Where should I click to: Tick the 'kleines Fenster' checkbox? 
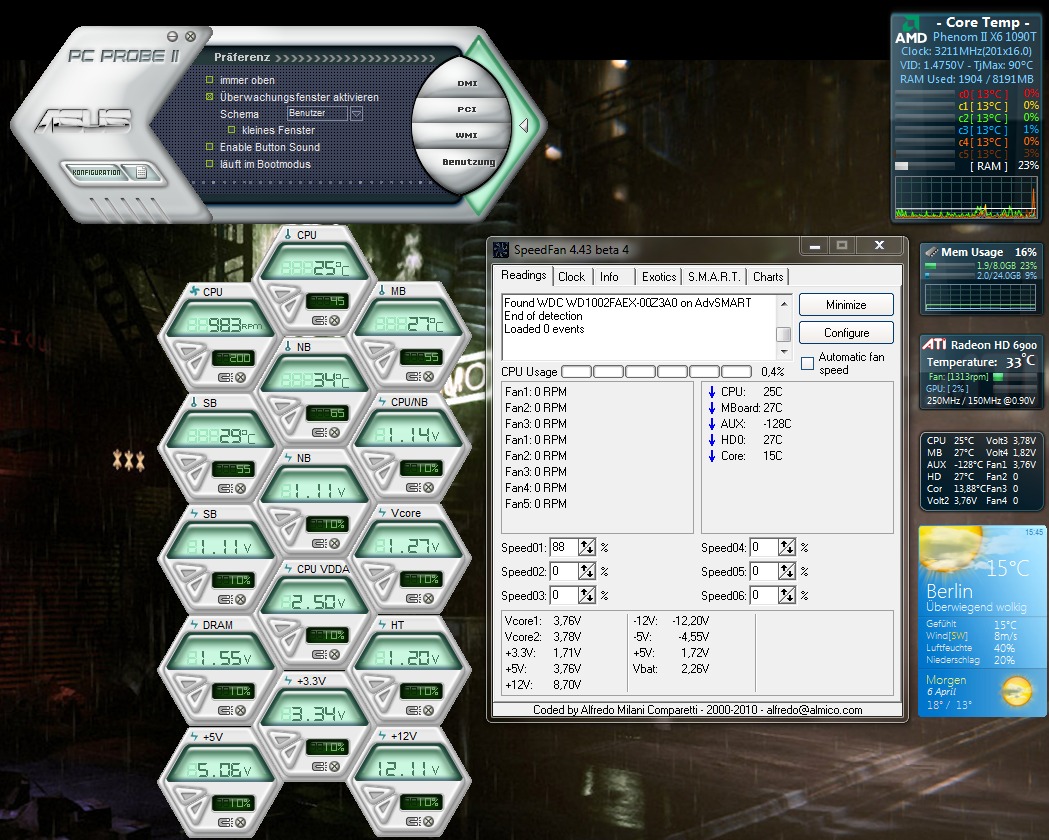tap(231, 130)
